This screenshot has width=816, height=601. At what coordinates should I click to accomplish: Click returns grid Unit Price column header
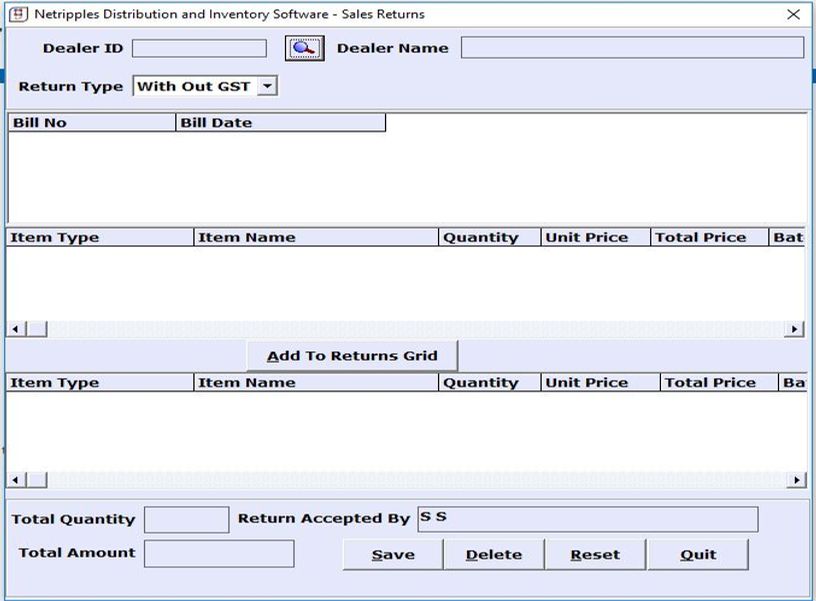pos(601,382)
